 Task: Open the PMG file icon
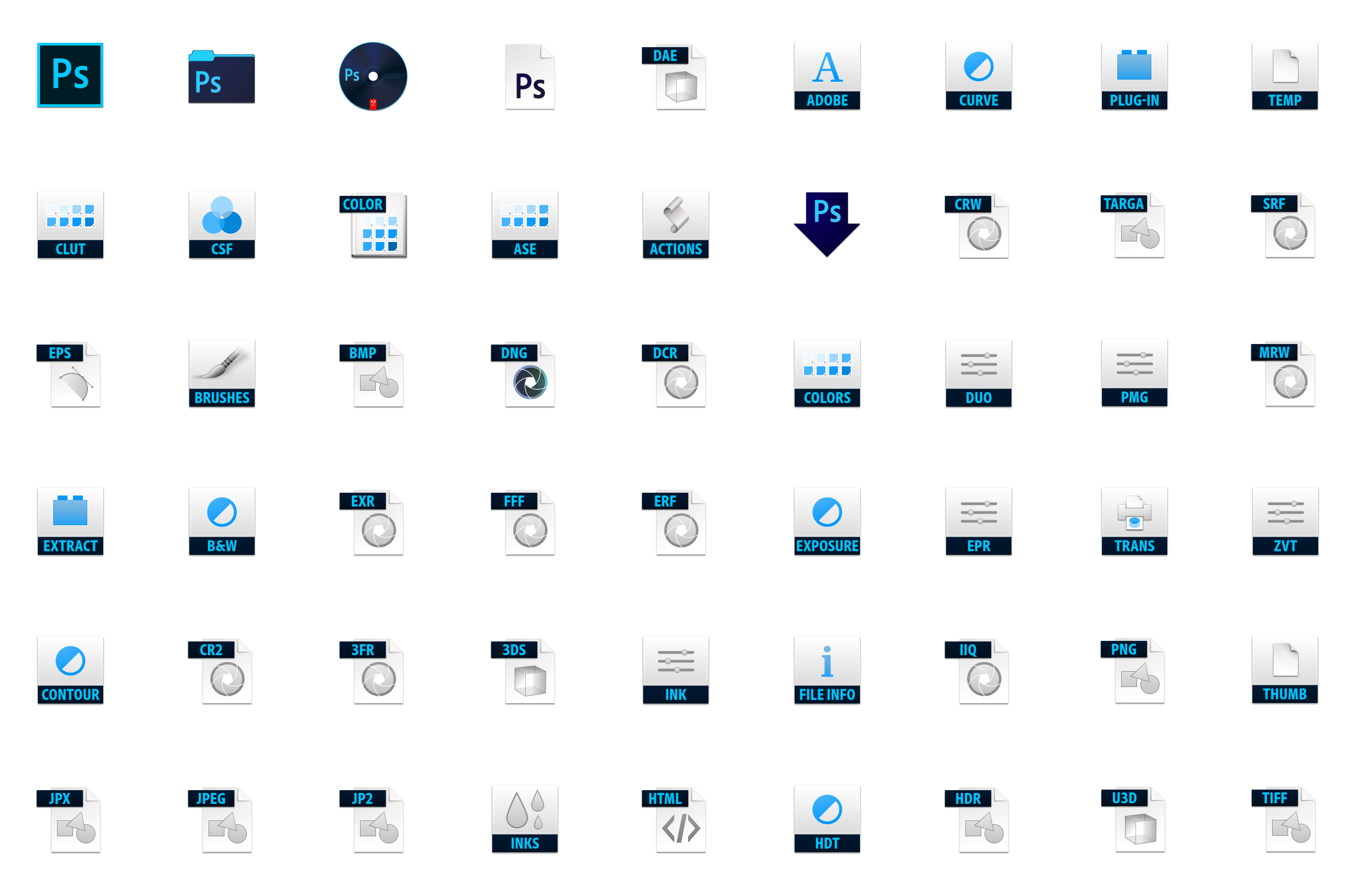(1134, 372)
